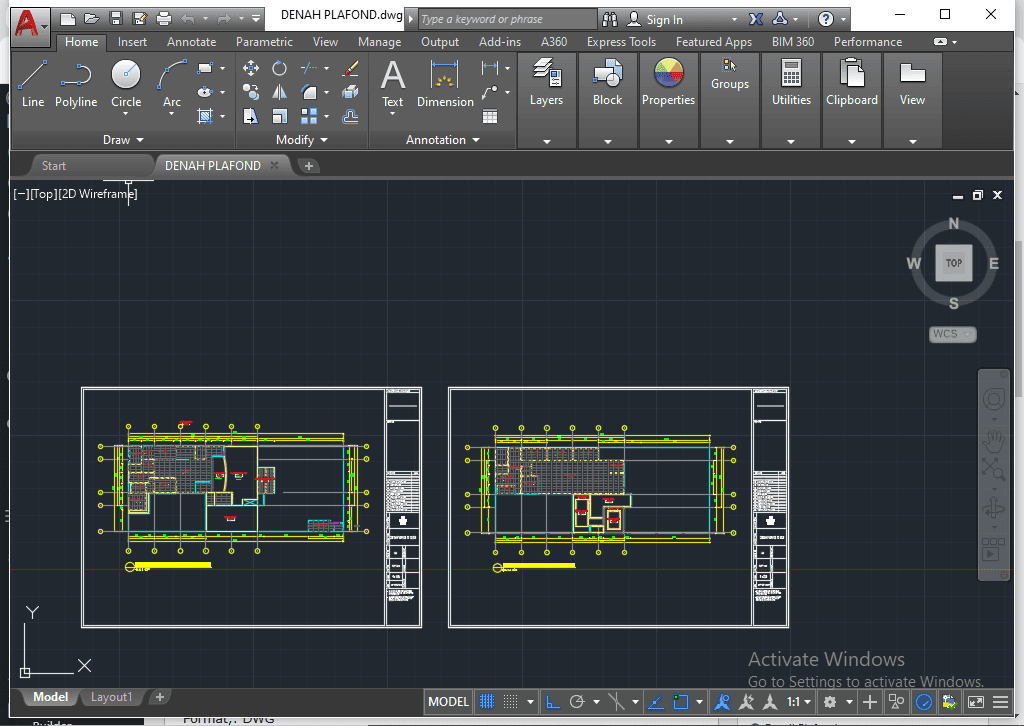The image size is (1024, 726).
Task: Toggle drawing grid display in status bar
Action: click(x=487, y=702)
